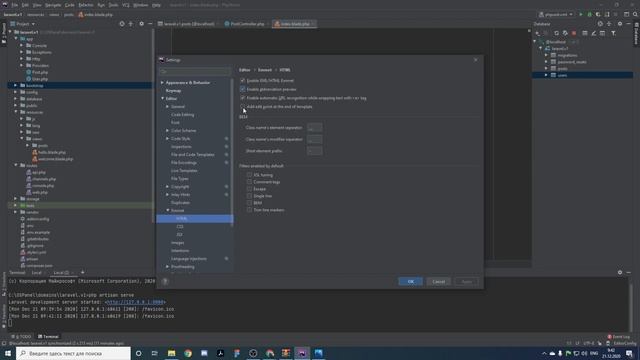This screenshot has height=360, width=640.
Task: Open Project panel gear settings
Action: click(x=141, y=24)
